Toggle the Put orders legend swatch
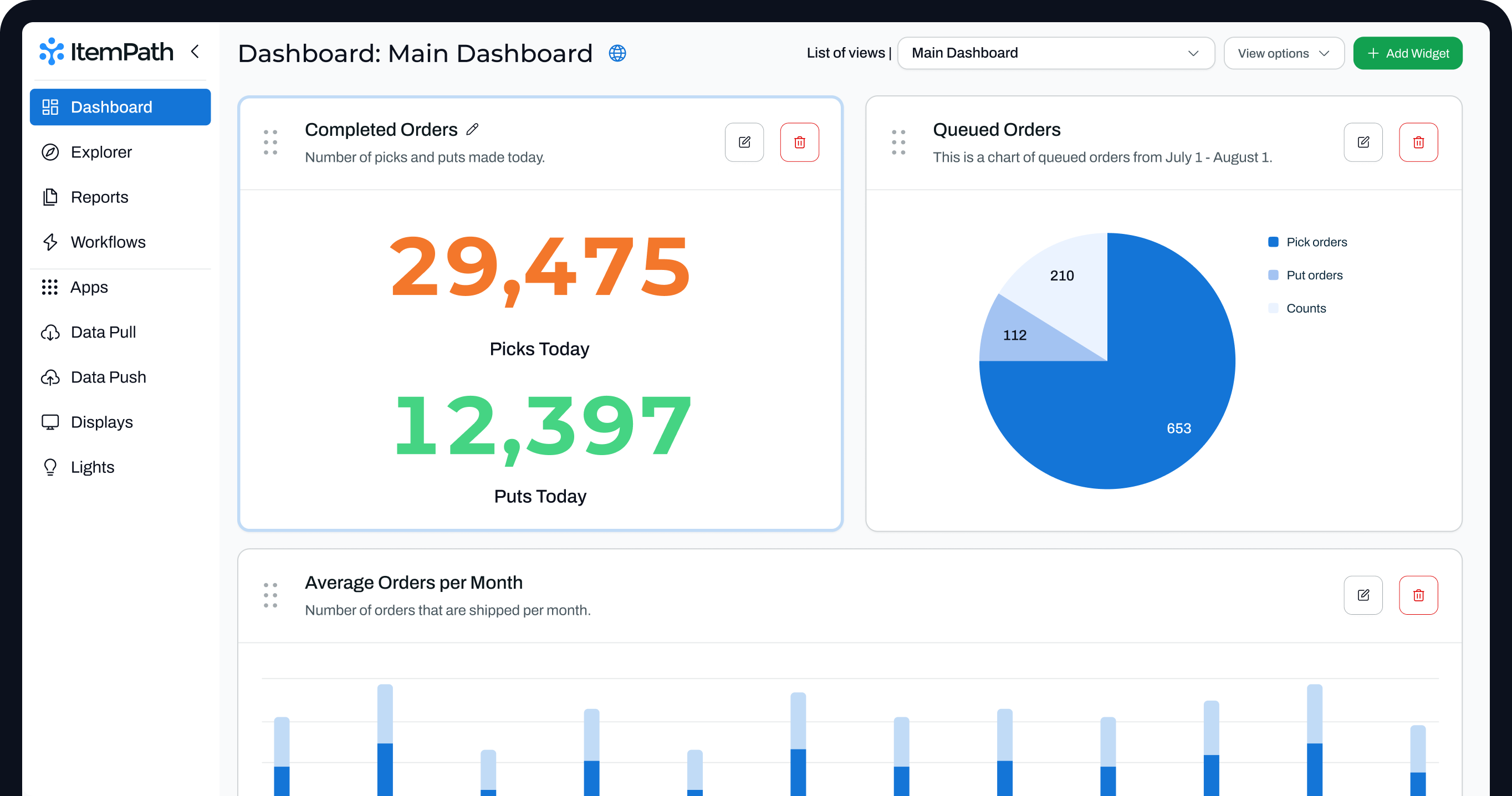1512x796 pixels. [x=1273, y=275]
